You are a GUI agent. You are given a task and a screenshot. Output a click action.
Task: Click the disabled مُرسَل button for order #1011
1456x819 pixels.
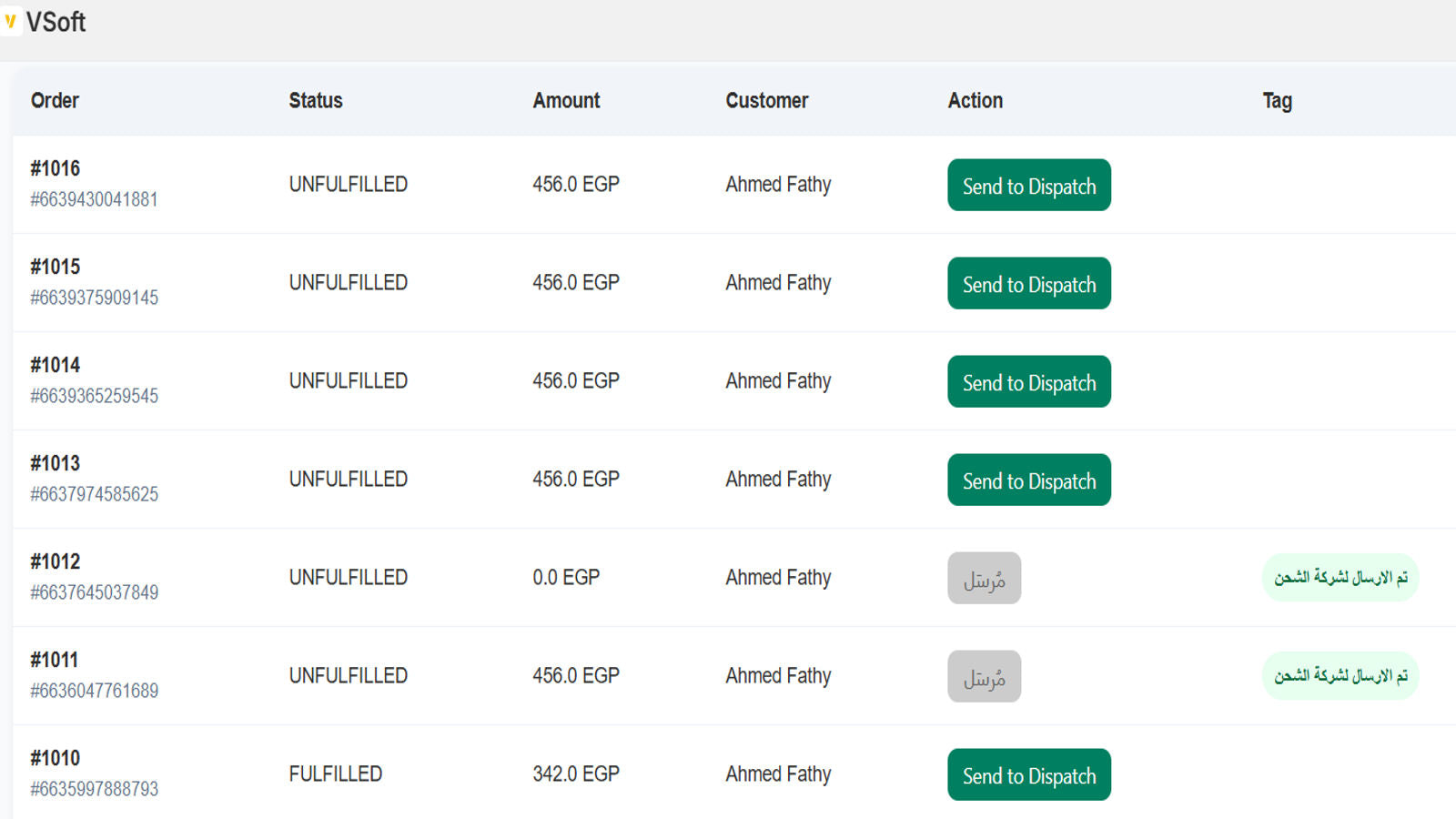[984, 676]
